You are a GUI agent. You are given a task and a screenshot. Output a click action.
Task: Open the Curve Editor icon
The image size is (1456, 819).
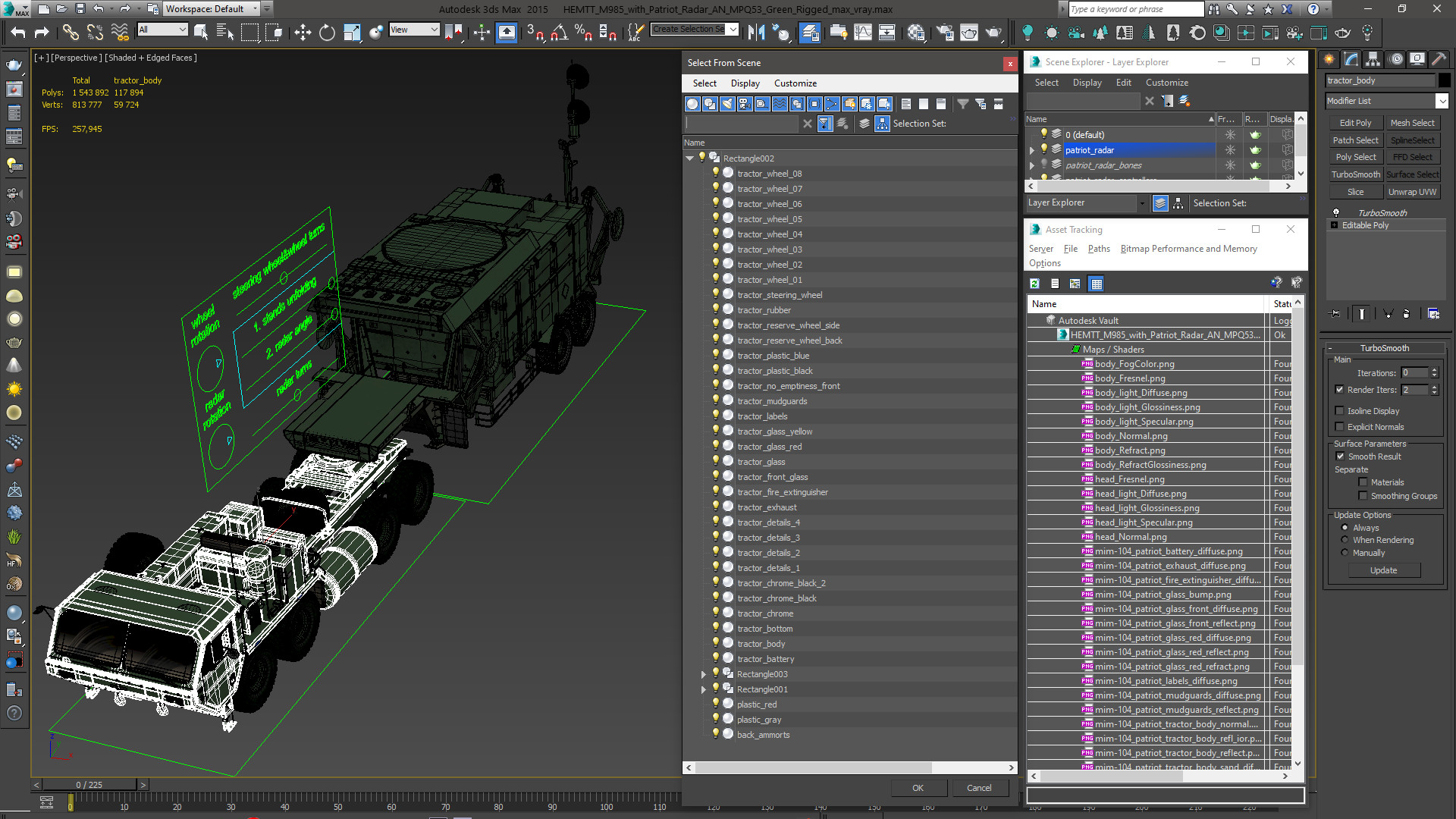pos(863,32)
